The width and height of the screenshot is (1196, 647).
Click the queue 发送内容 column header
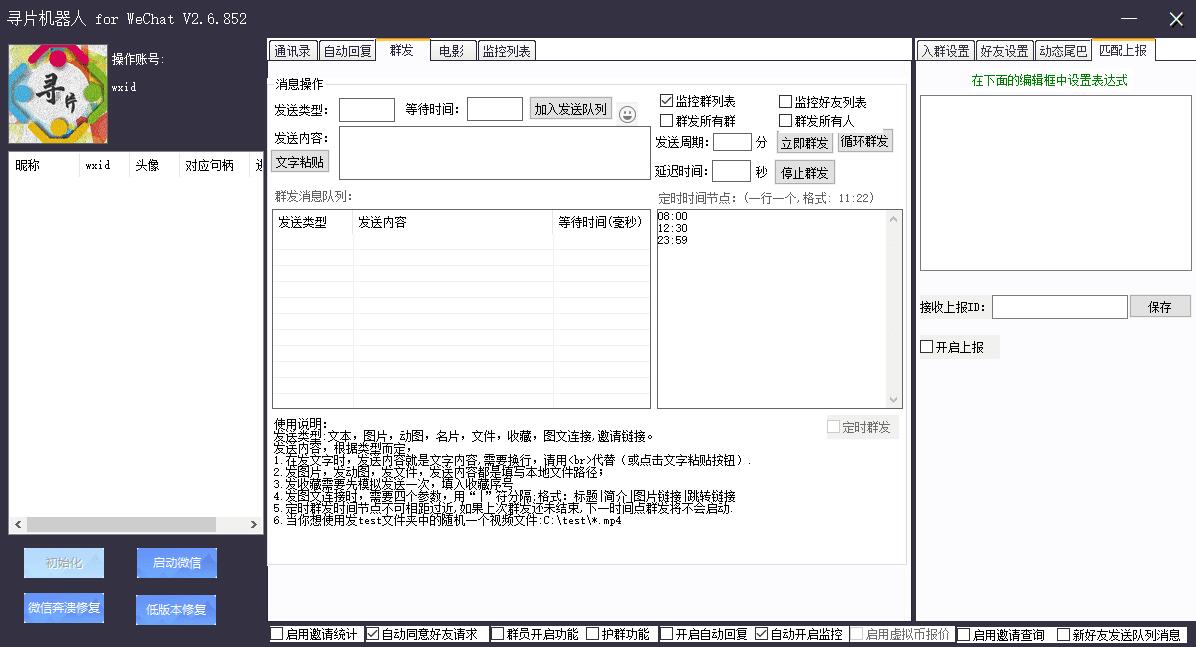(x=453, y=222)
